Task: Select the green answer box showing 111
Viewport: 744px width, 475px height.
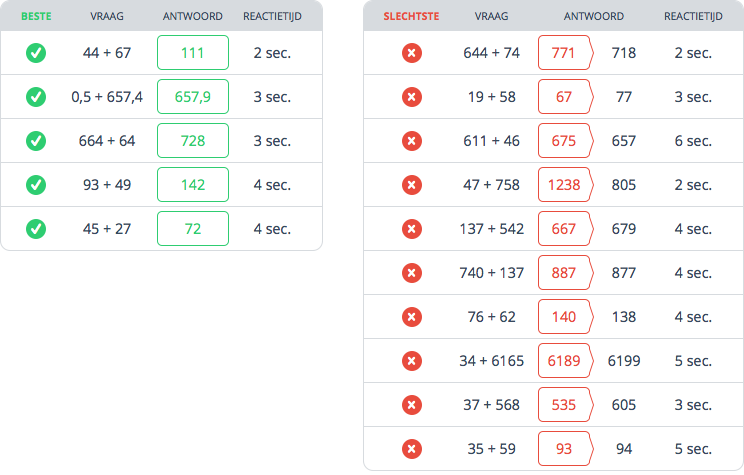Action: coord(193,53)
